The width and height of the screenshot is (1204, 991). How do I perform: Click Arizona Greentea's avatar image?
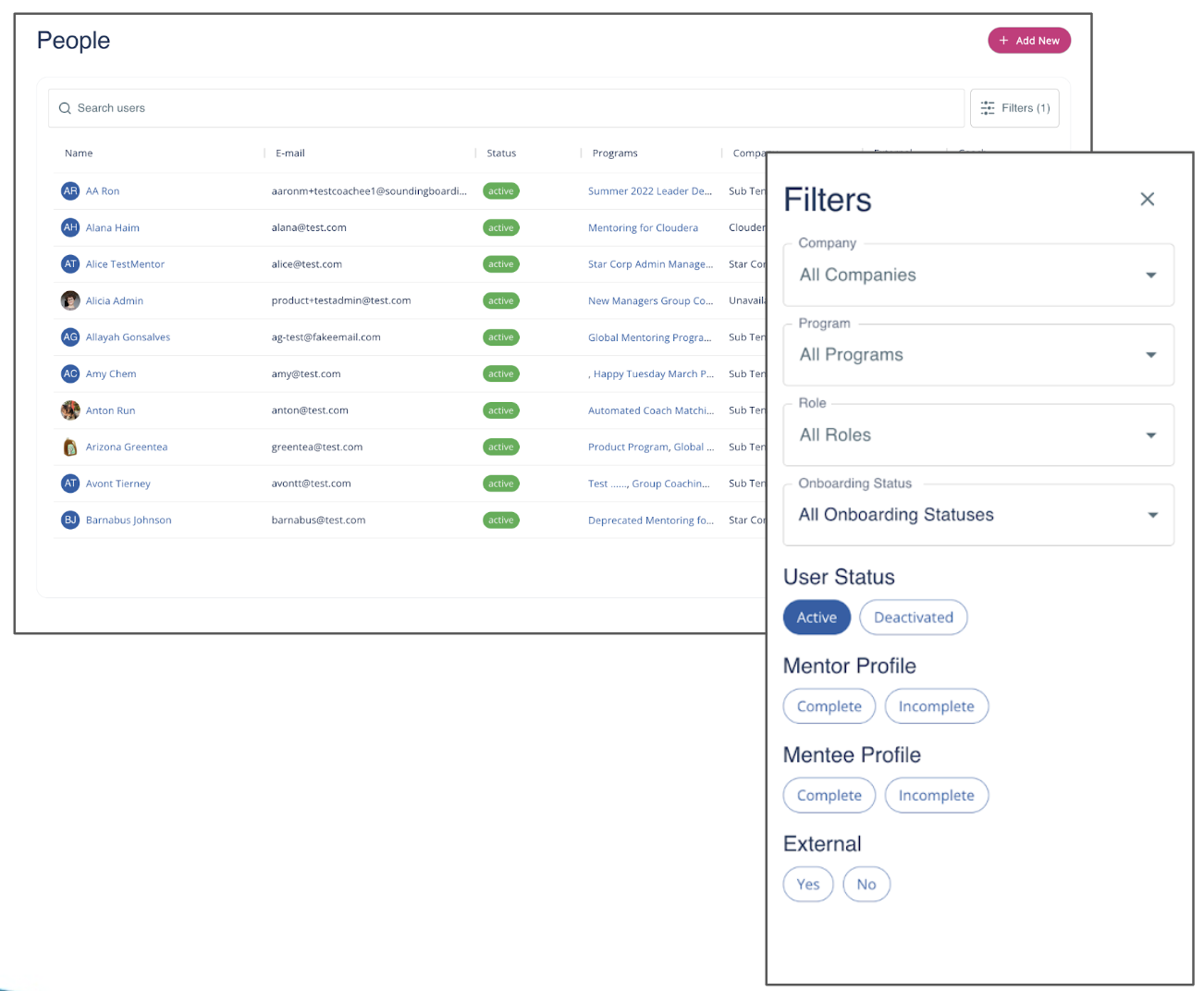(x=70, y=447)
